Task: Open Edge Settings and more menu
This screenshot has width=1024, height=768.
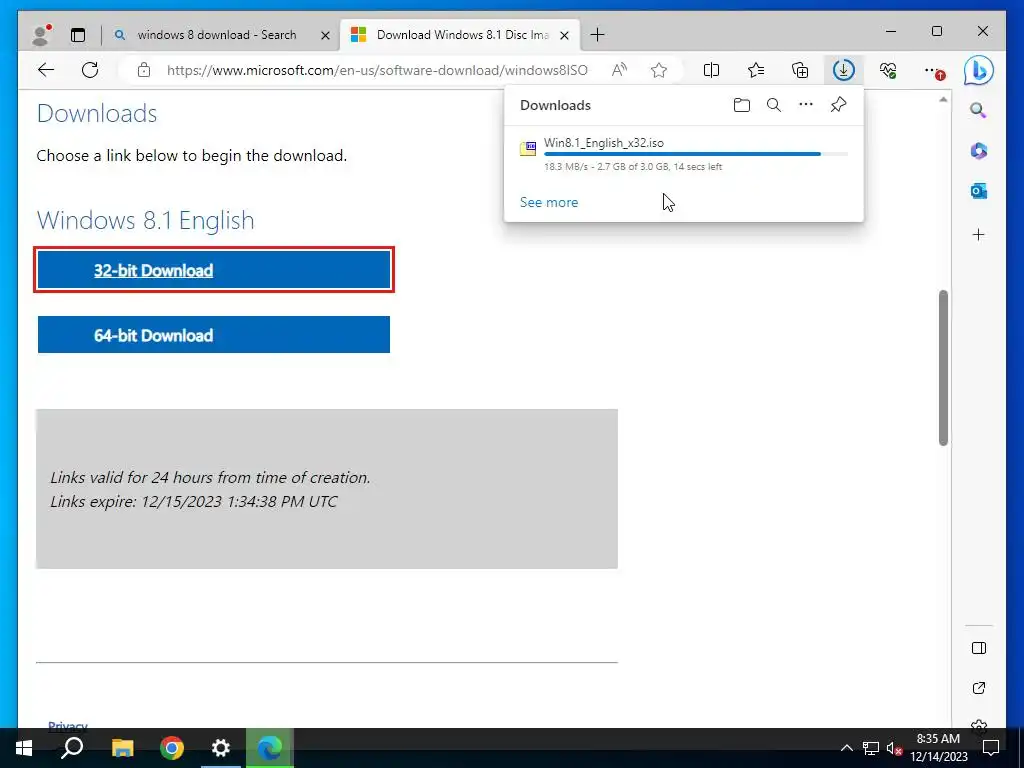Action: [x=933, y=71]
